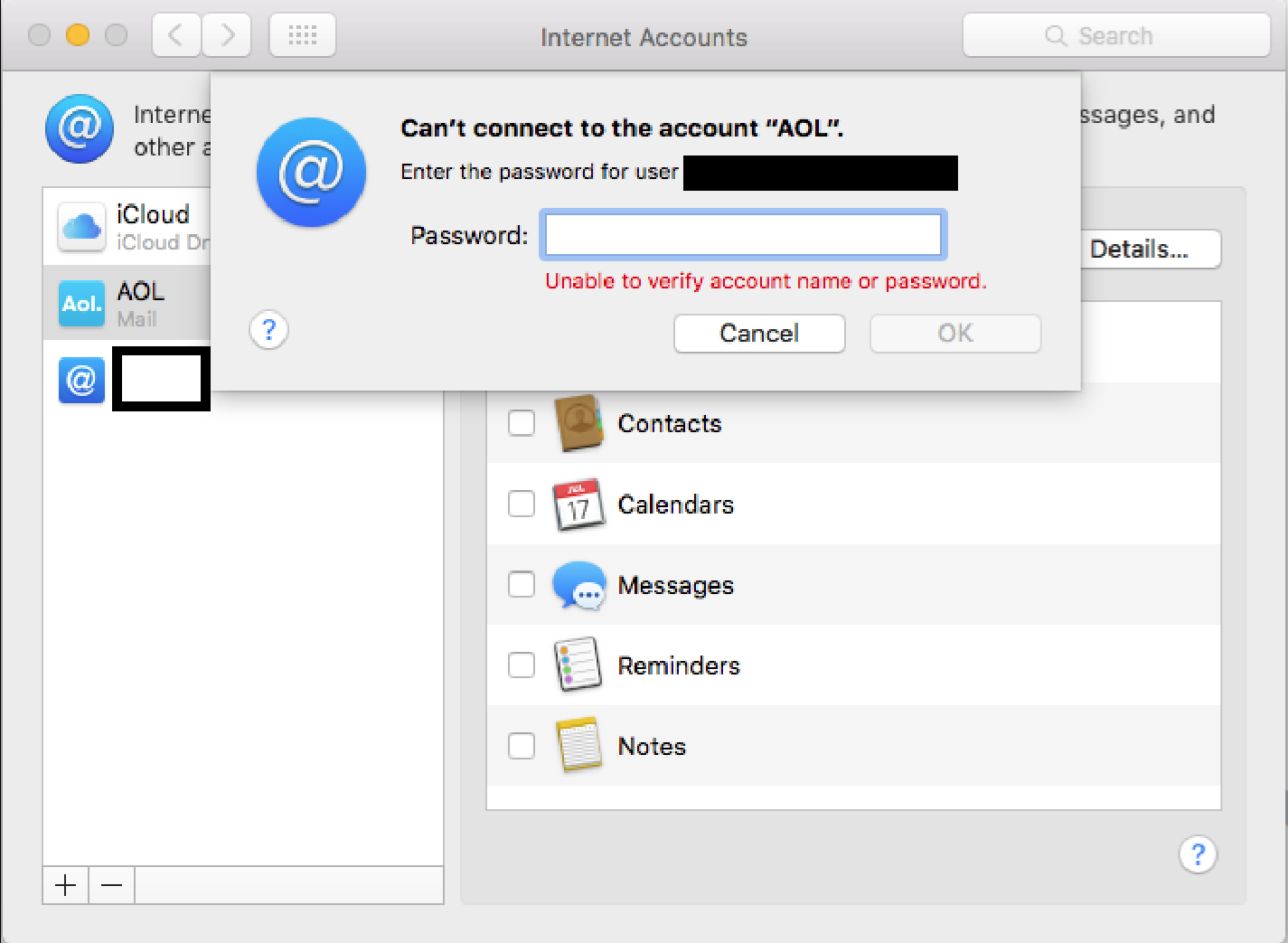
Task: Enable the Calendars checkbox
Action: point(522,504)
